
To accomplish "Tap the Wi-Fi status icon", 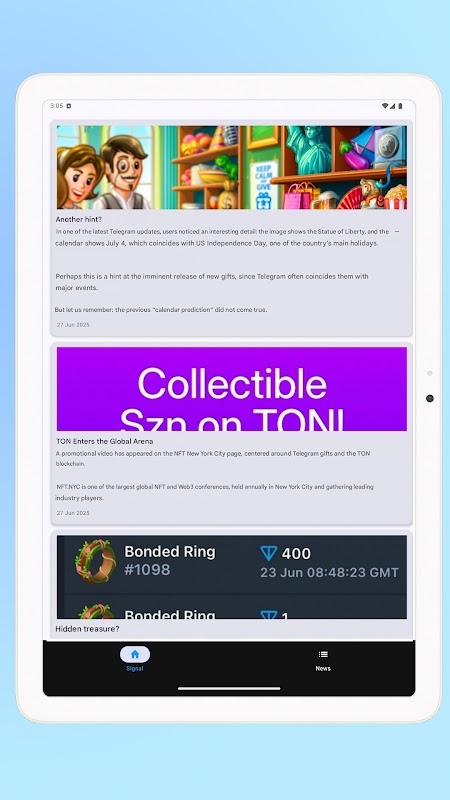I will 385,106.
